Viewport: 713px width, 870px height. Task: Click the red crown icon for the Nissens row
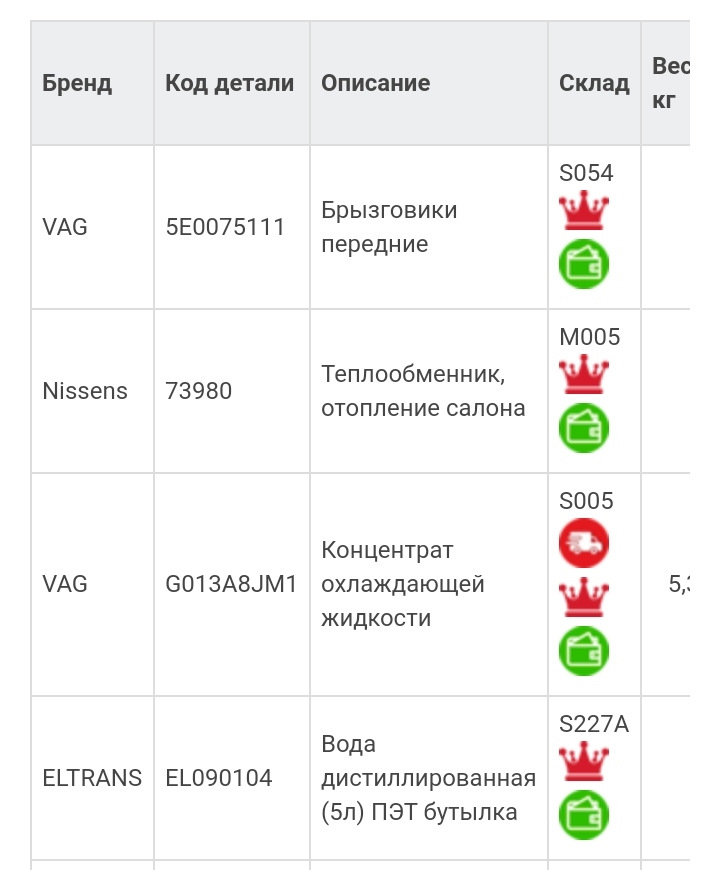584,375
